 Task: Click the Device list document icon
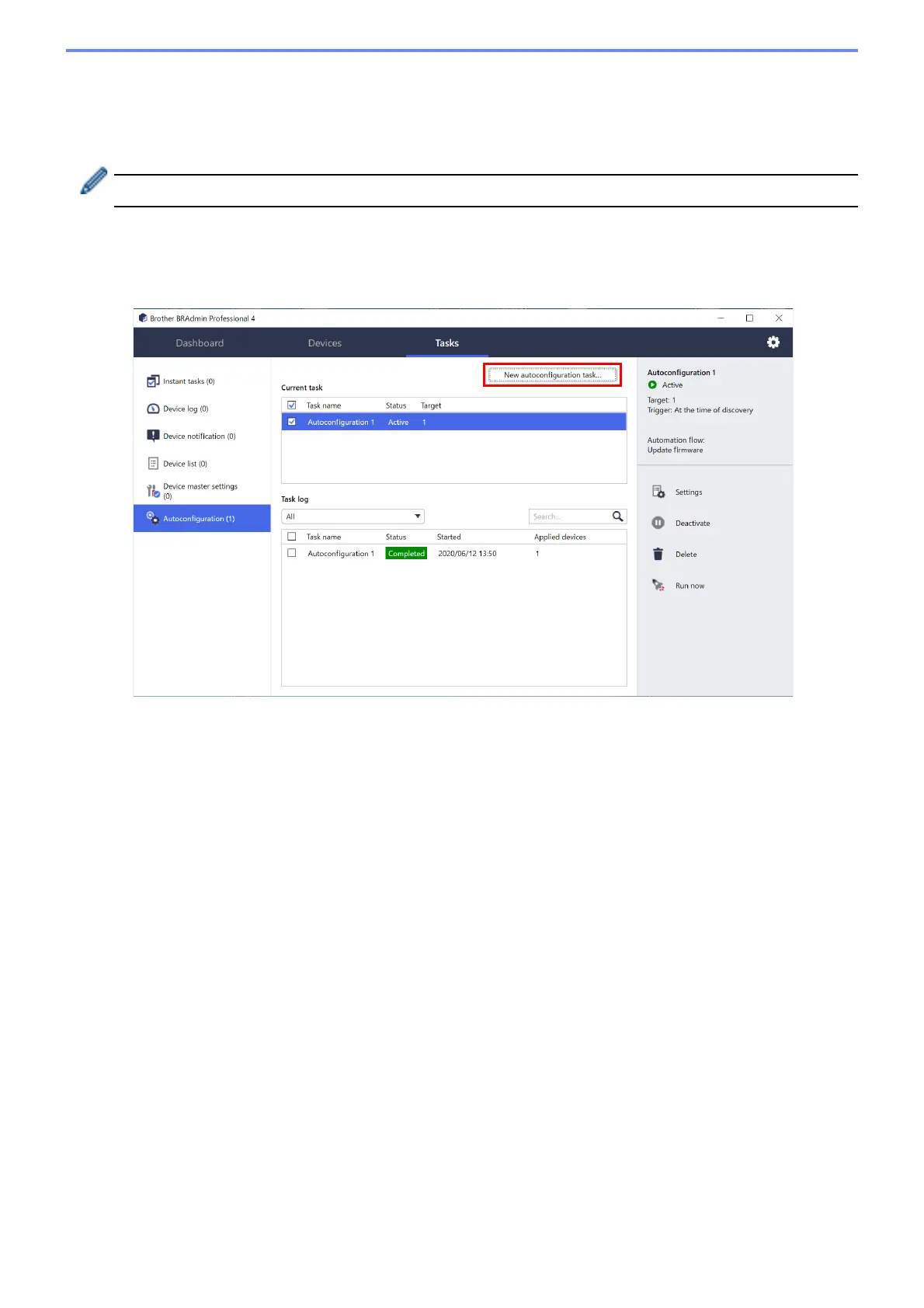coord(153,464)
